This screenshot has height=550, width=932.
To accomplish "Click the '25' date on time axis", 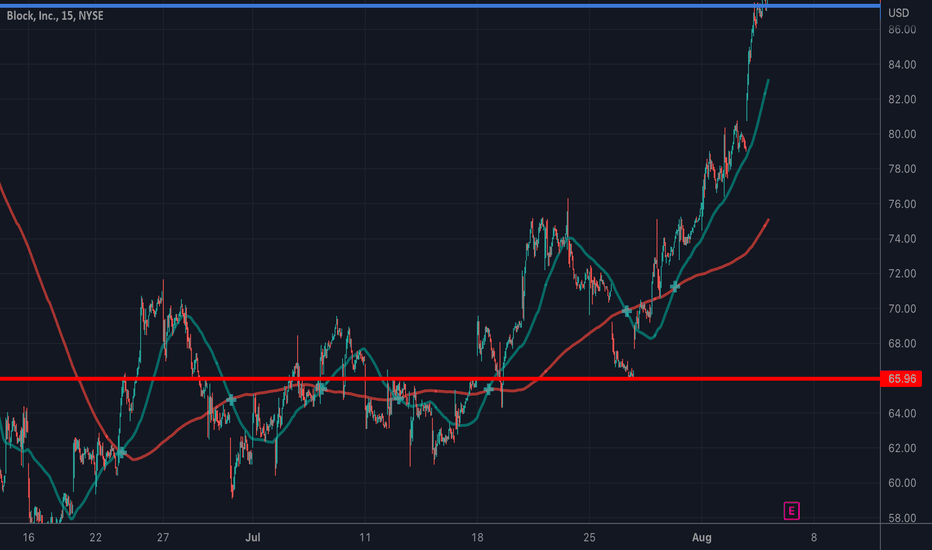I will (589, 538).
